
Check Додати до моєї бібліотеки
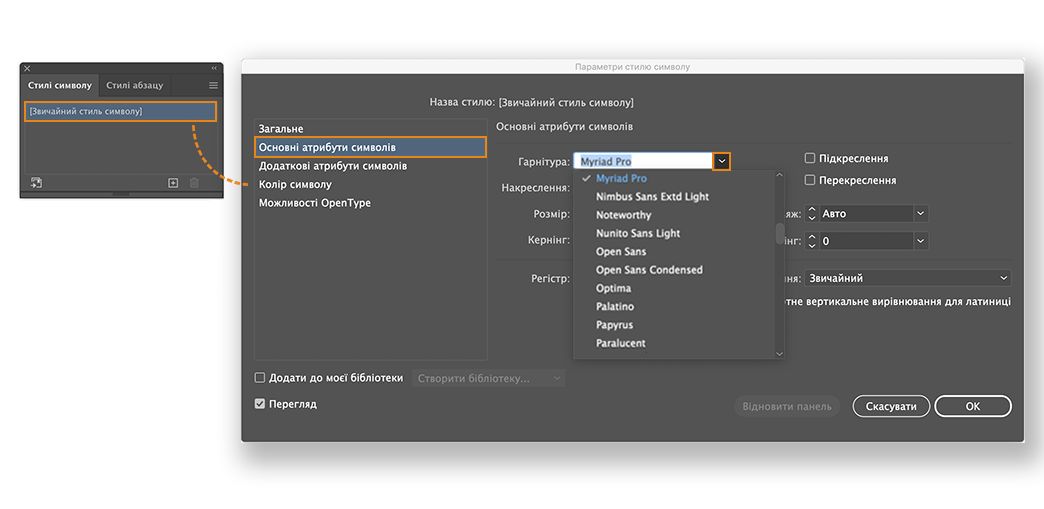coord(260,378)
